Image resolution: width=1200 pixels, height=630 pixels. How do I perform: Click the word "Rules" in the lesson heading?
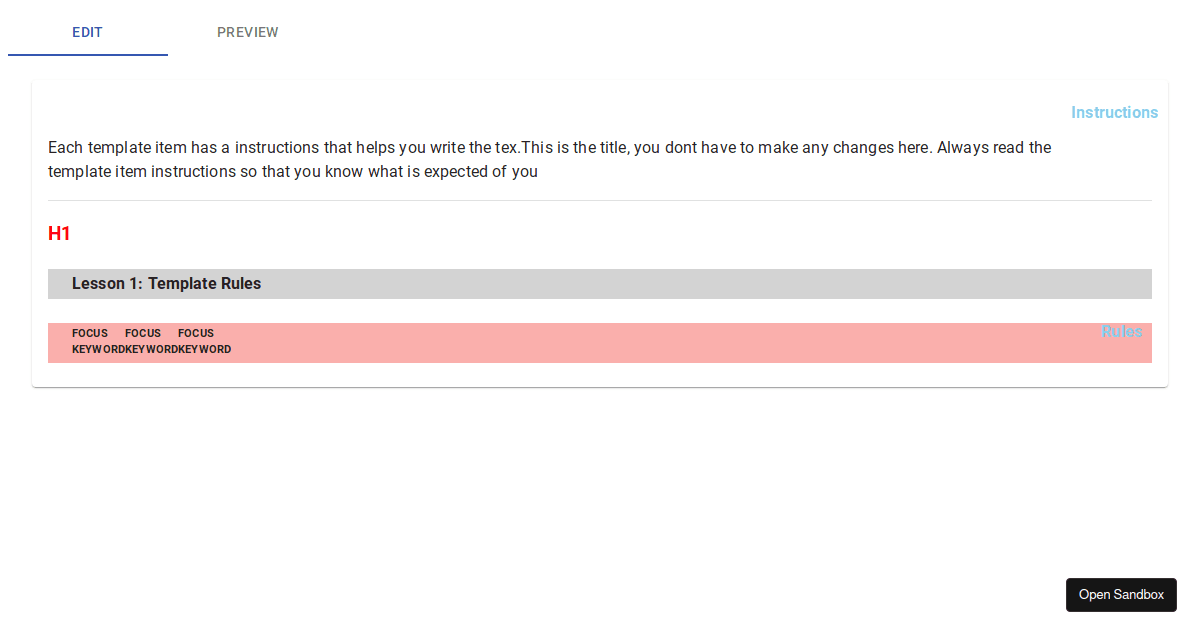click(241, 284)
